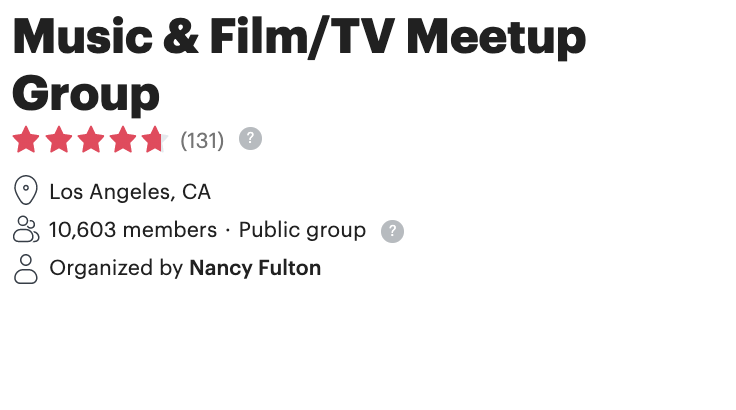Open organizer Nancy Fulton's profile

click(255, 268)
